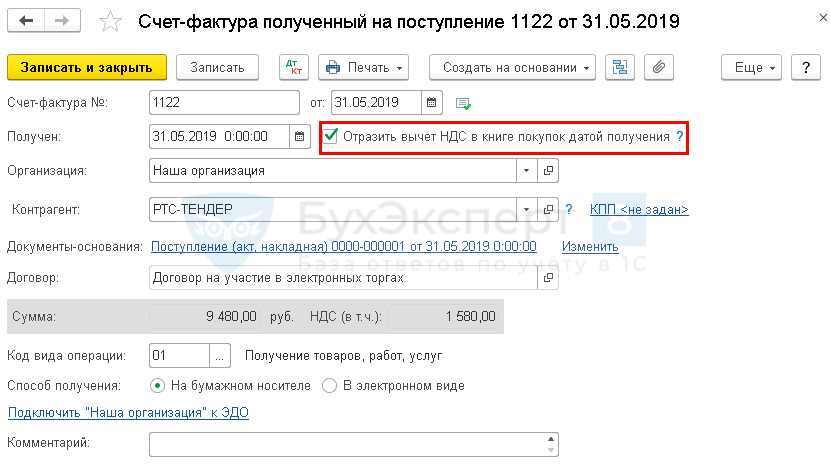Click the forward navigation arrow
This screenshot has height=470, width=830.
point(60,21)
